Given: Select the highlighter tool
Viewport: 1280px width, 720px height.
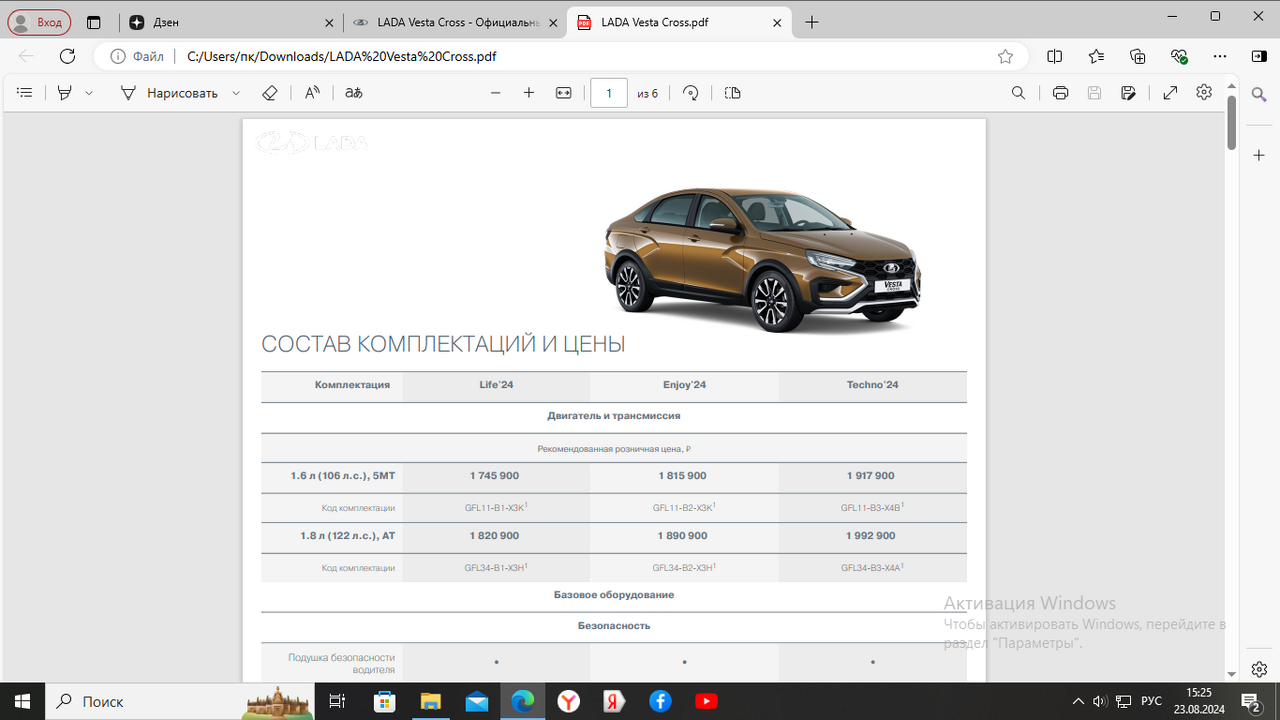Looking at the screenshot, I should point(65,93).
